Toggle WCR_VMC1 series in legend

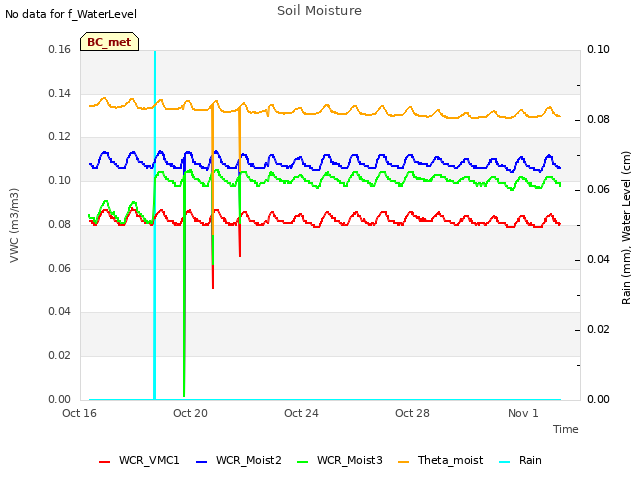point(139,460)
